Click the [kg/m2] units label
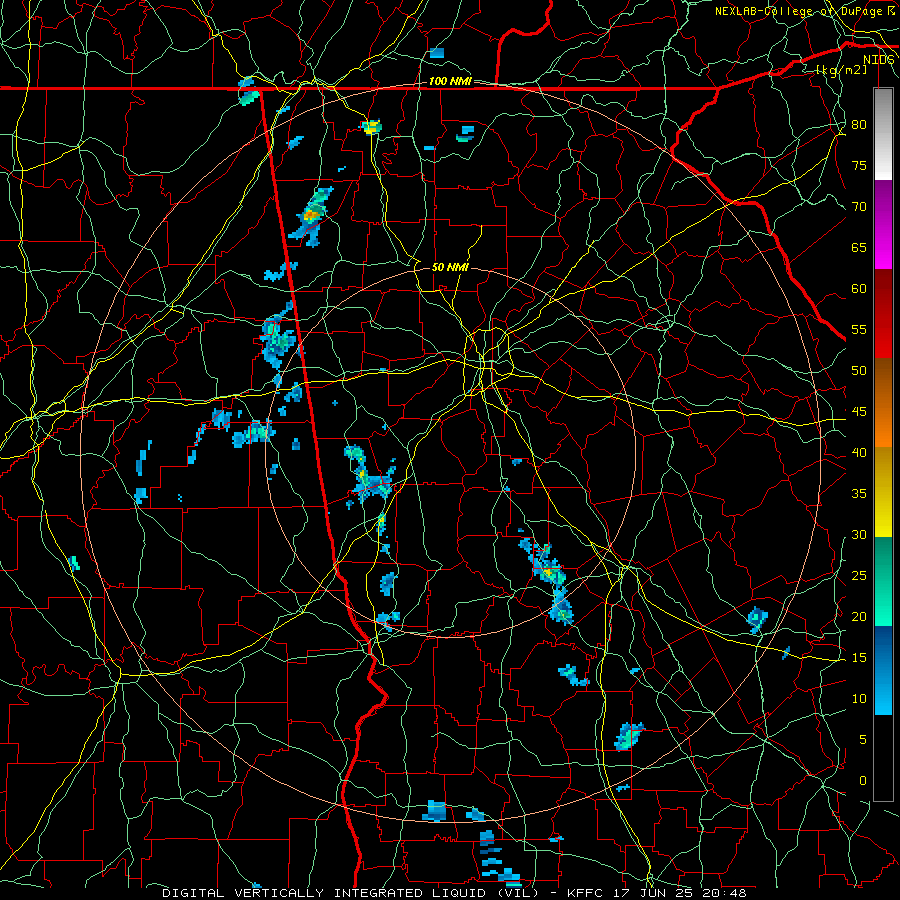 [x=841, y=70]
